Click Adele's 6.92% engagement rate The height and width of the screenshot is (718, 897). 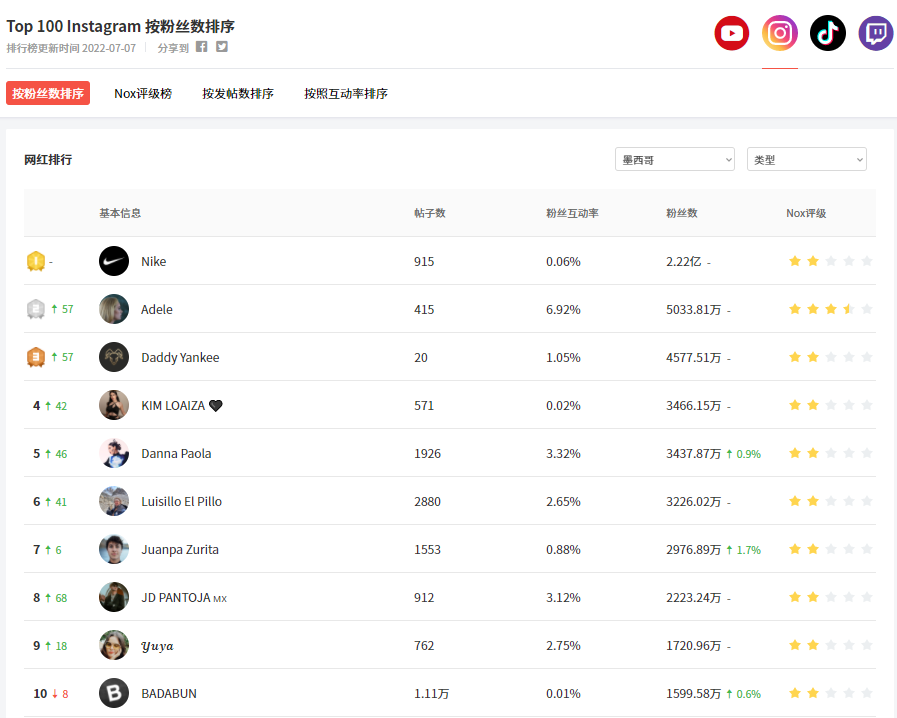tap(563, 310)
